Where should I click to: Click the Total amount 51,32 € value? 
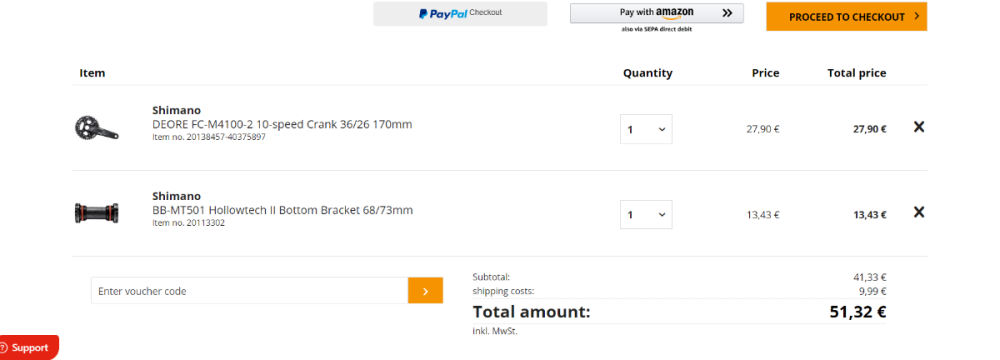pos(858,312)
